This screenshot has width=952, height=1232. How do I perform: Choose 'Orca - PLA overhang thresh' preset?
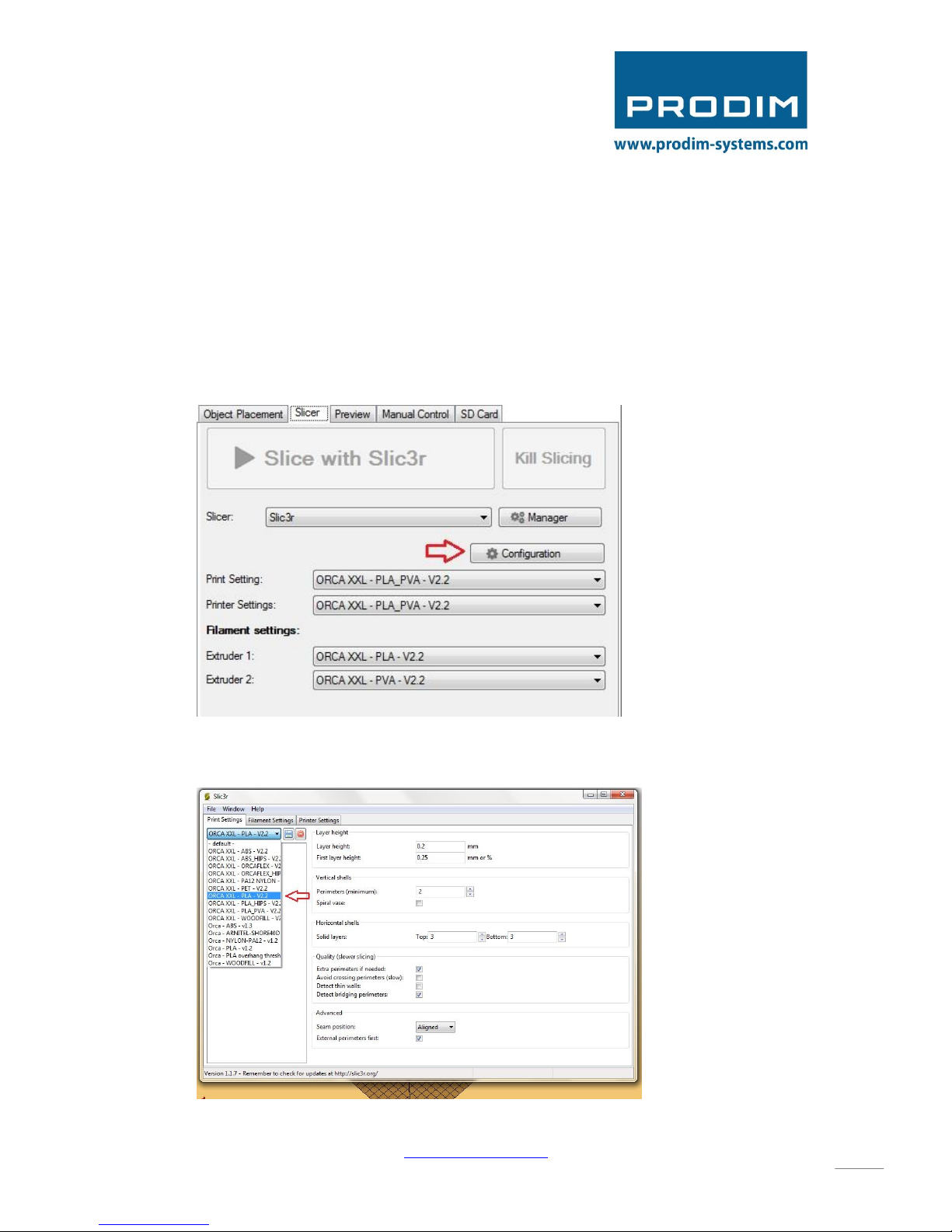(244, 956)
